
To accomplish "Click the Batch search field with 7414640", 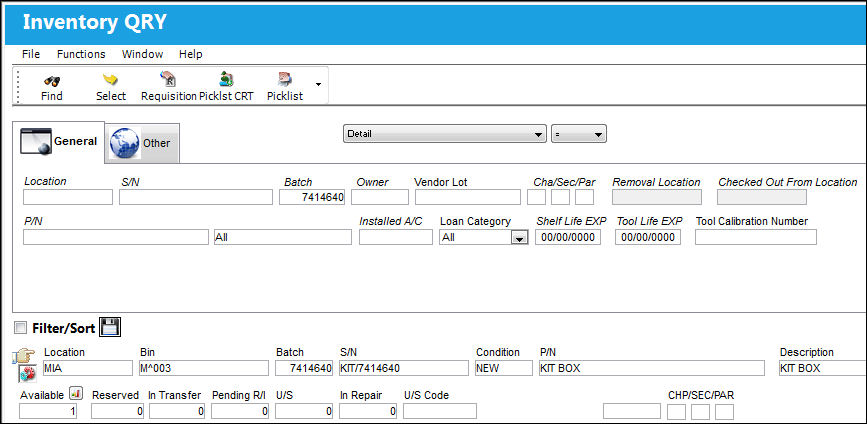I will (312, 197).
